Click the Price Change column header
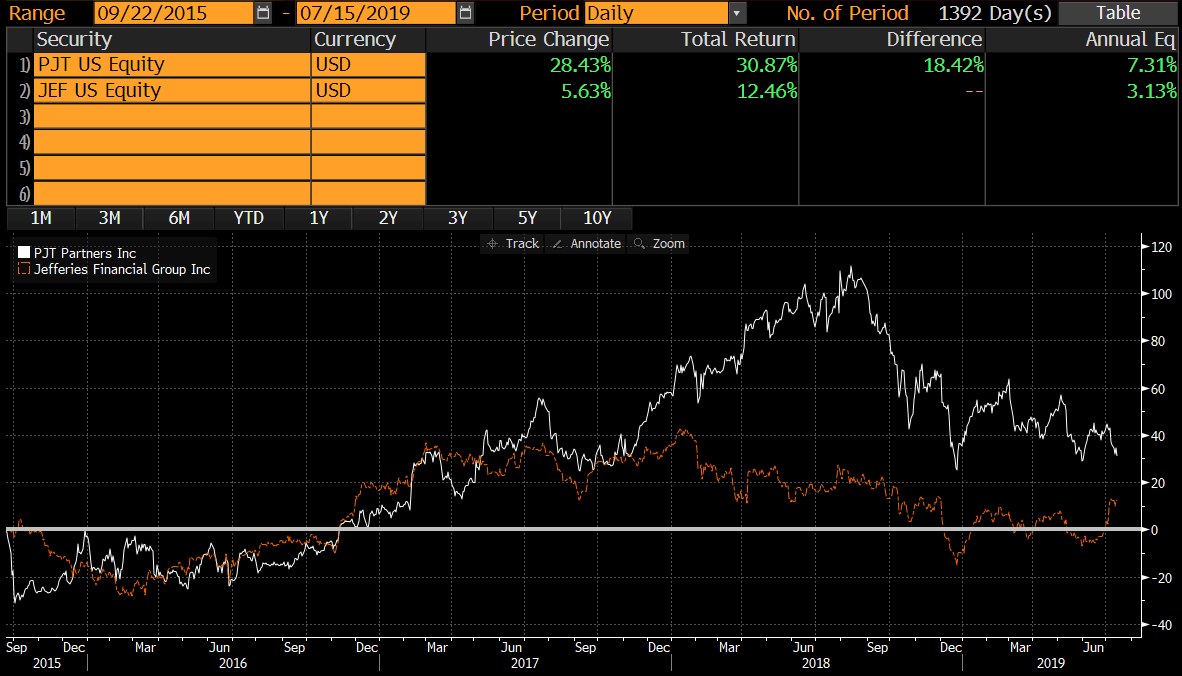Viewport: 1182px width, 676px height. tap(549, 39)
